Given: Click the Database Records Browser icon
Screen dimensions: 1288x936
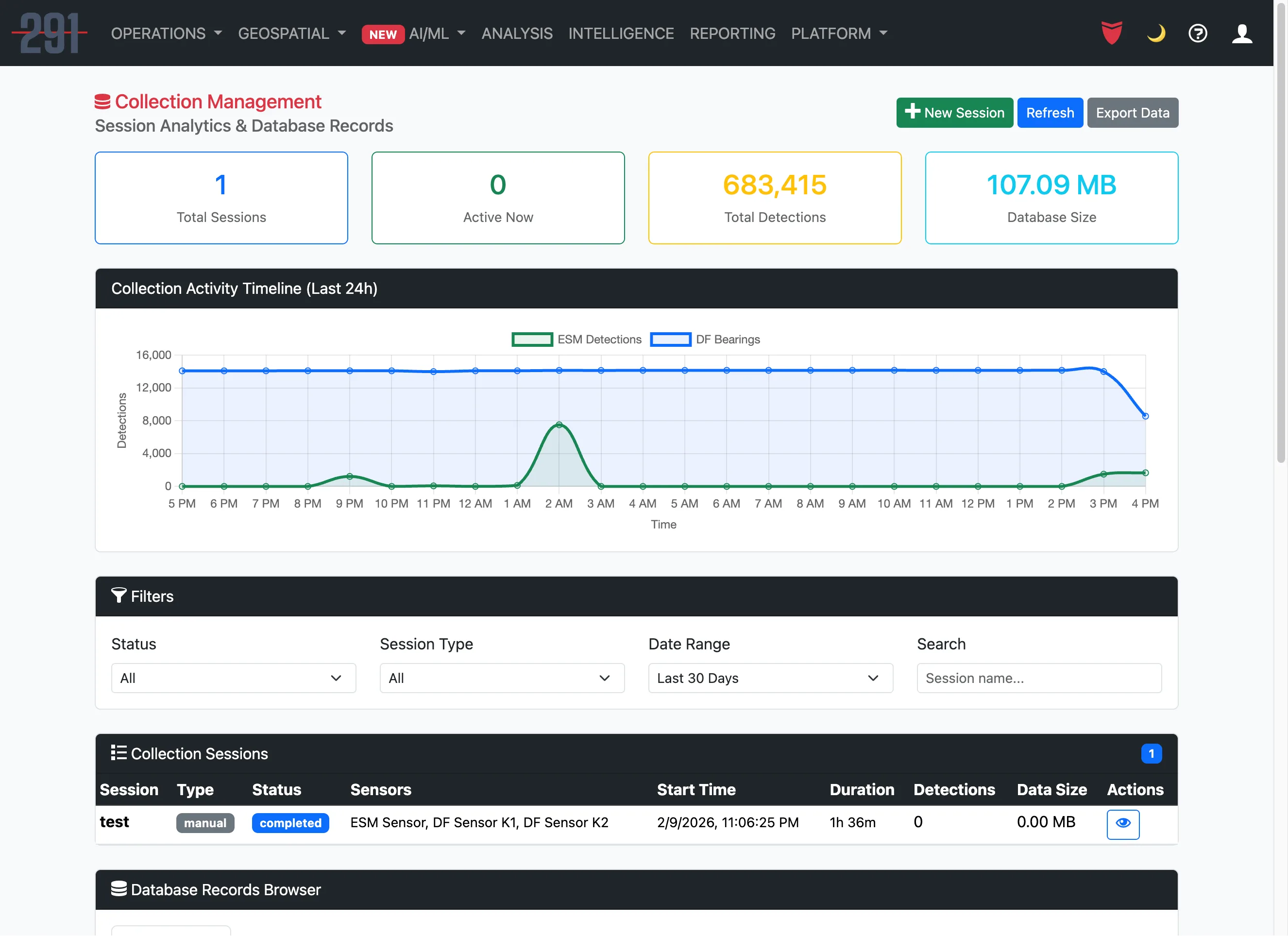Looking at the screenshot, I should (x=119, y=889).
